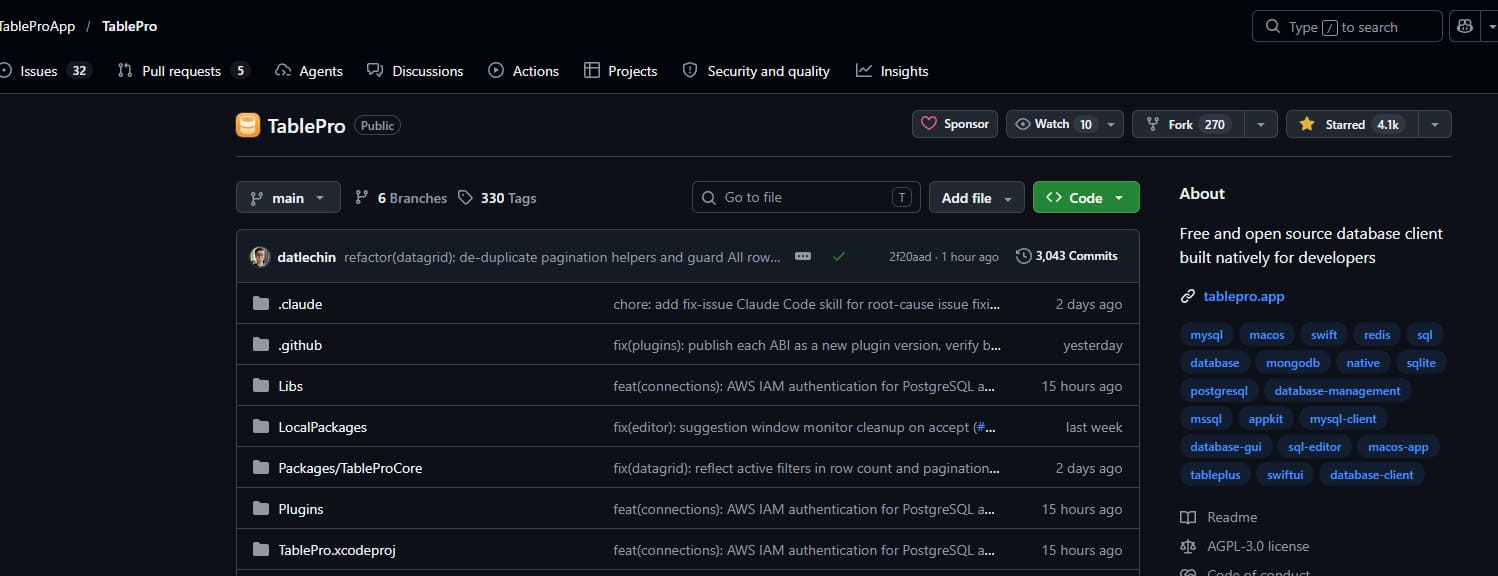The width and height of the screenshot is (1498, 576).
Task: Open the AGPL-3.0 license link
Action: click(x=1257, y=546)
